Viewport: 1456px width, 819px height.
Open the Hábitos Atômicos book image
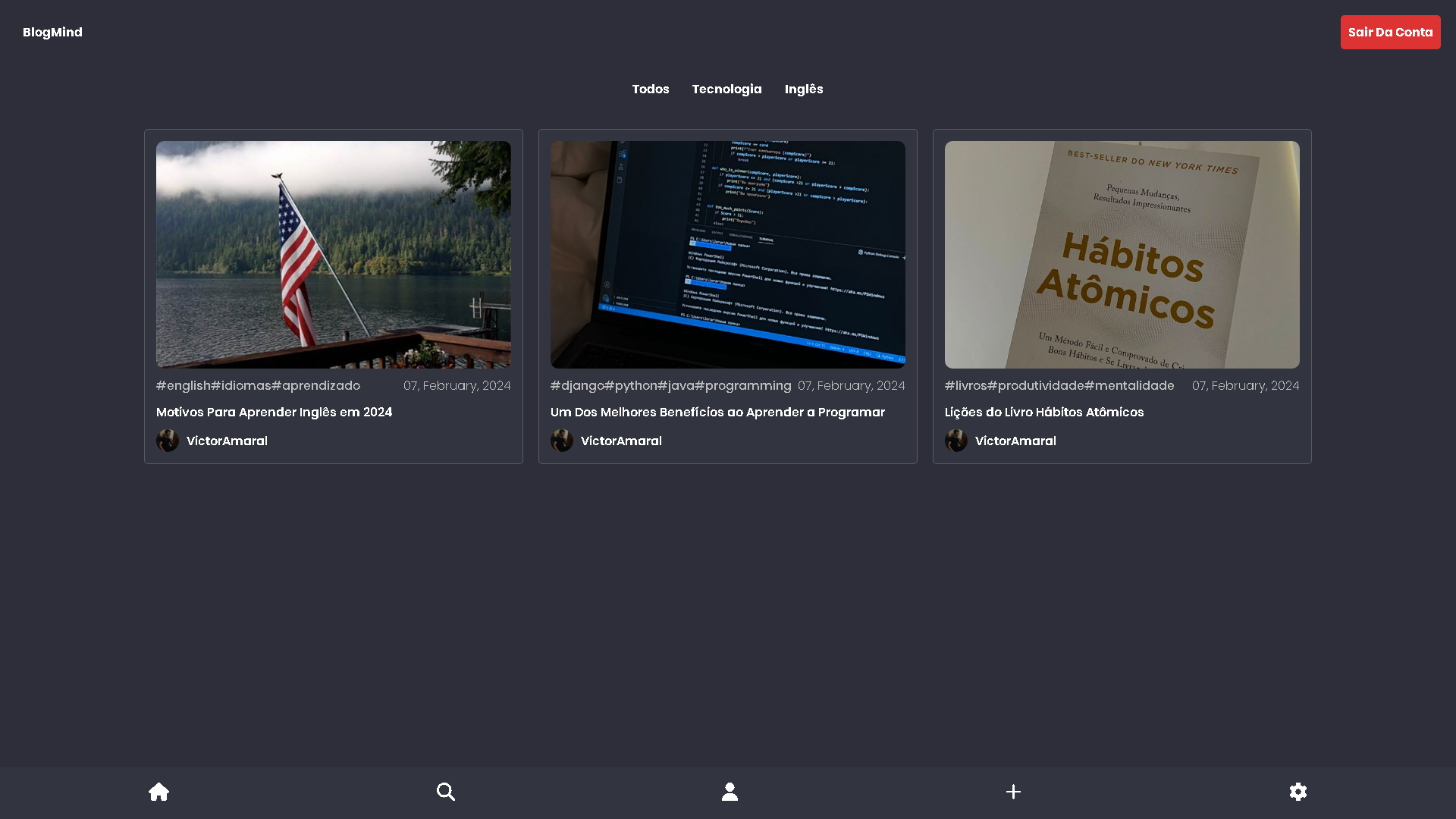click(1122, 255)
